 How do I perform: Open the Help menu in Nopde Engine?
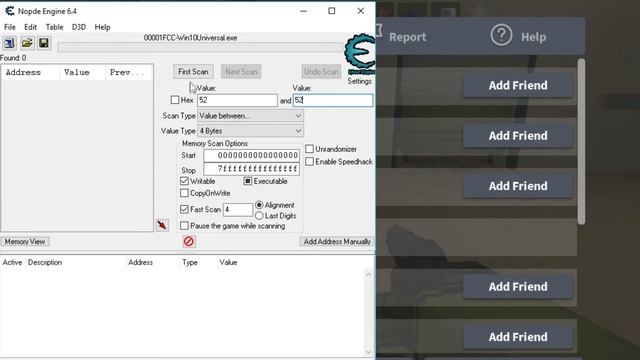coord(102,27)
